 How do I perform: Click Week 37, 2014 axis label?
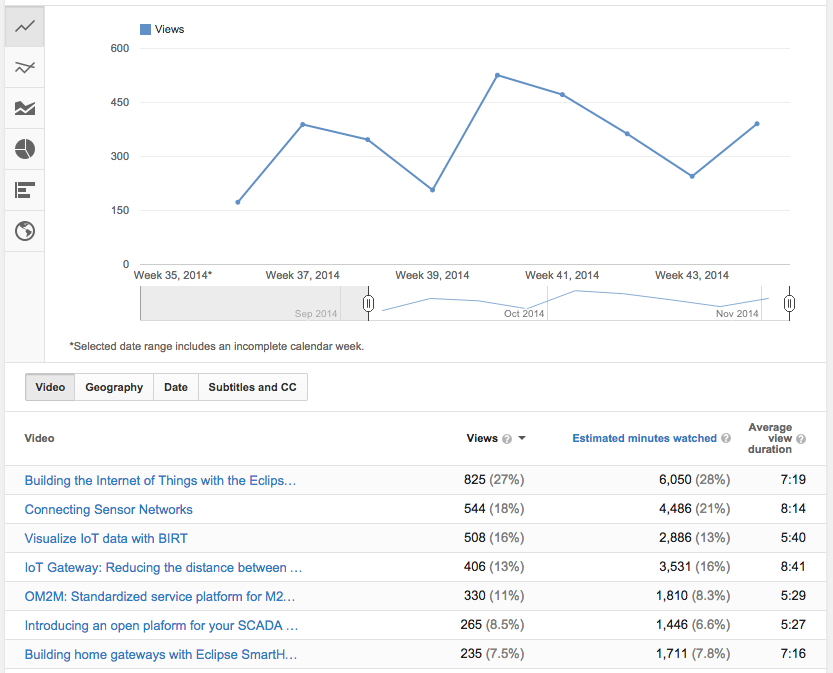point(302,275)
